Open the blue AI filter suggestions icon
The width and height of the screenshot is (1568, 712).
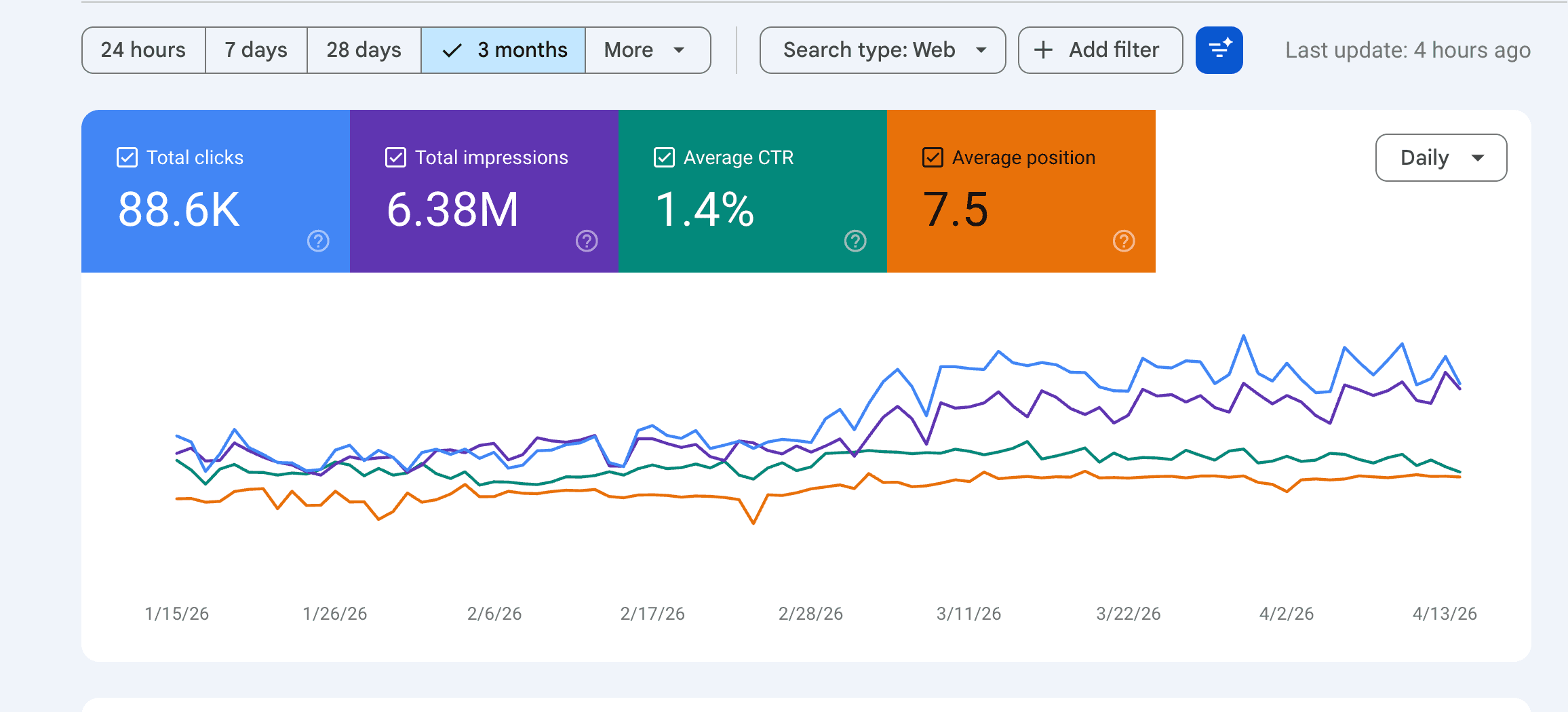[1219, 50]
